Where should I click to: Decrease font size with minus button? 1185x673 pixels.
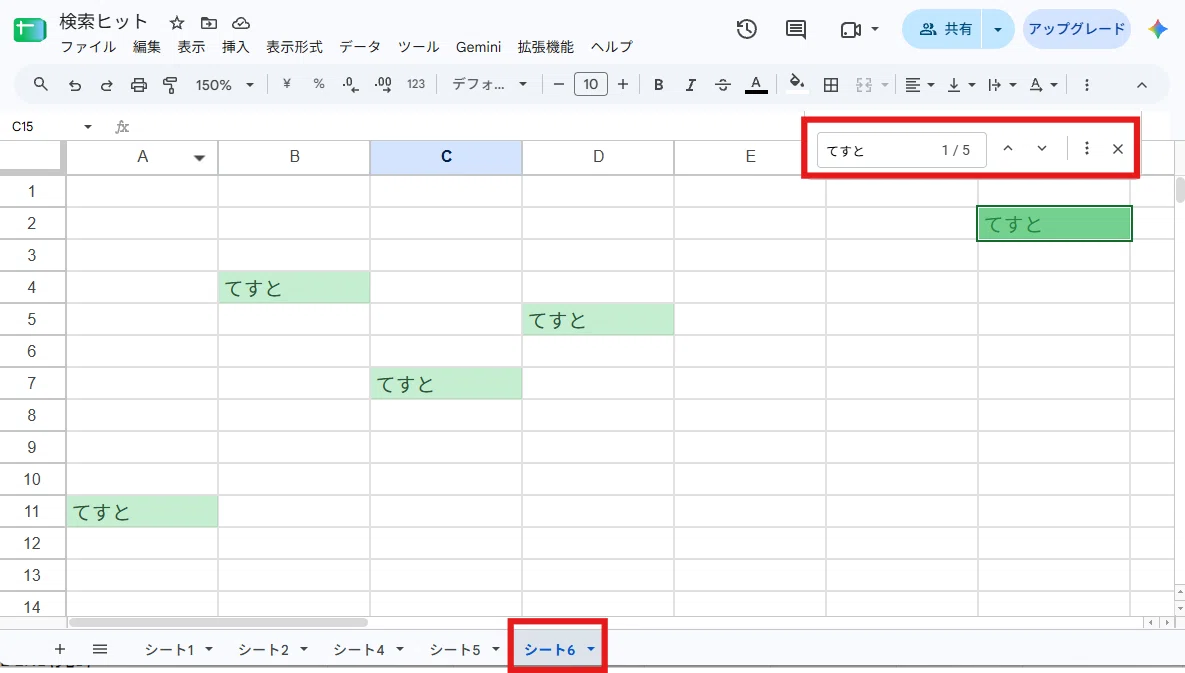558,84
